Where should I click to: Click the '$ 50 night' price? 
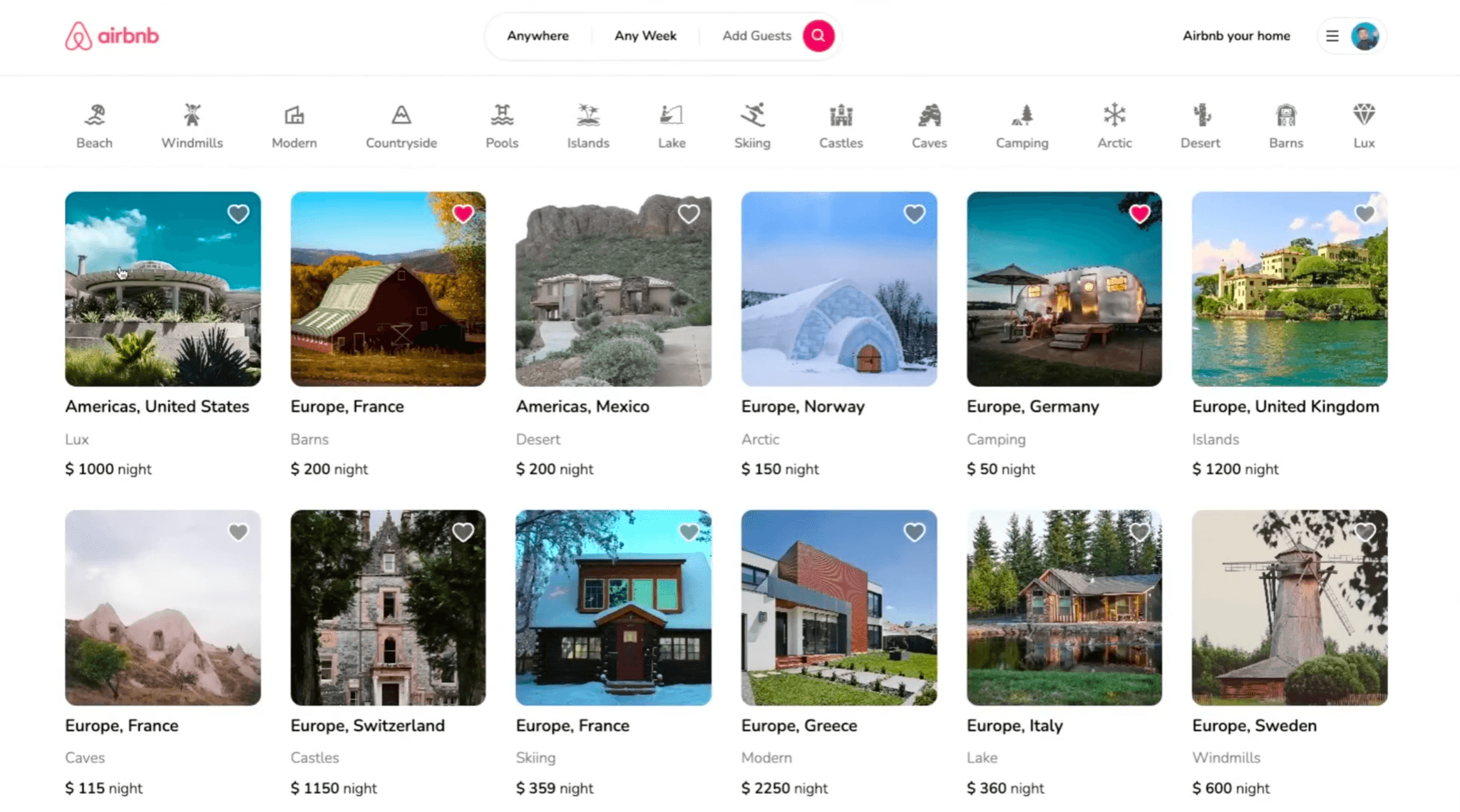pyautogui.click(x=1001, y=469)
